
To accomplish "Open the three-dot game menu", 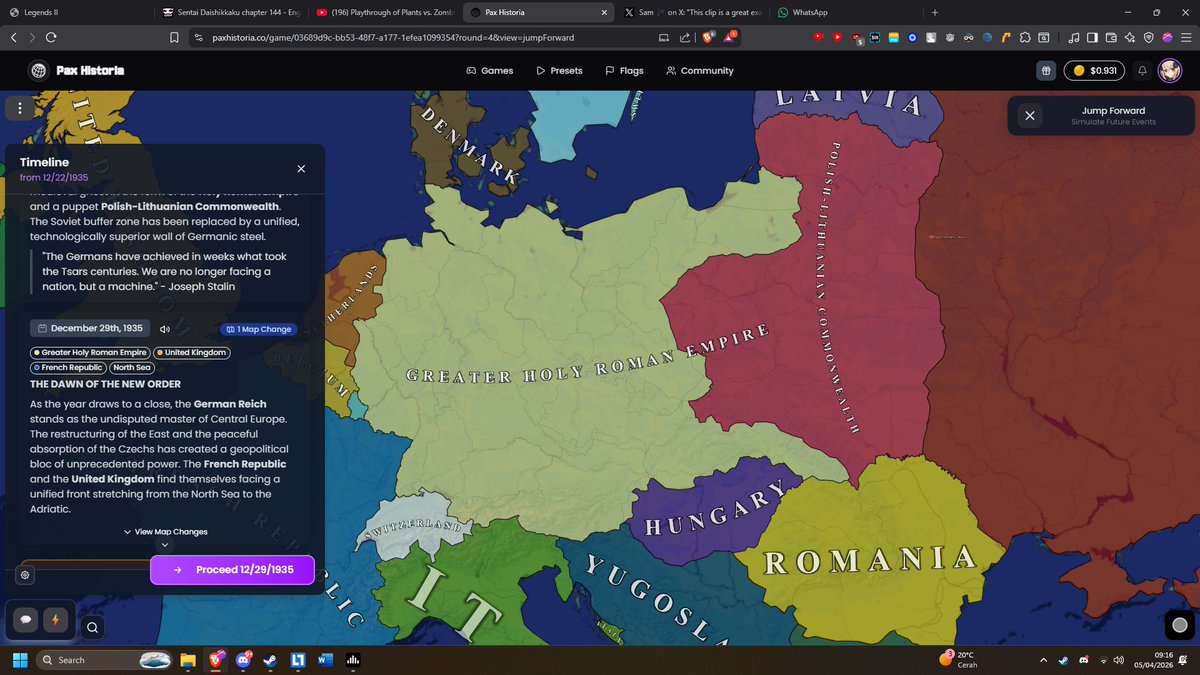I will point(20,108).
